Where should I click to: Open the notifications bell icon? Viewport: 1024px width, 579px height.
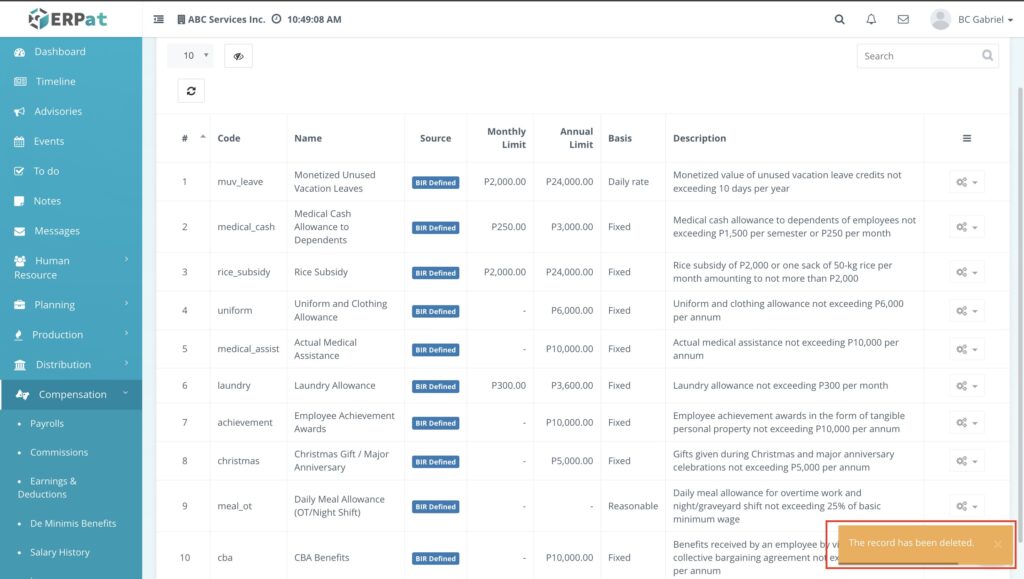pyautogui.click(x=871, y=19)
